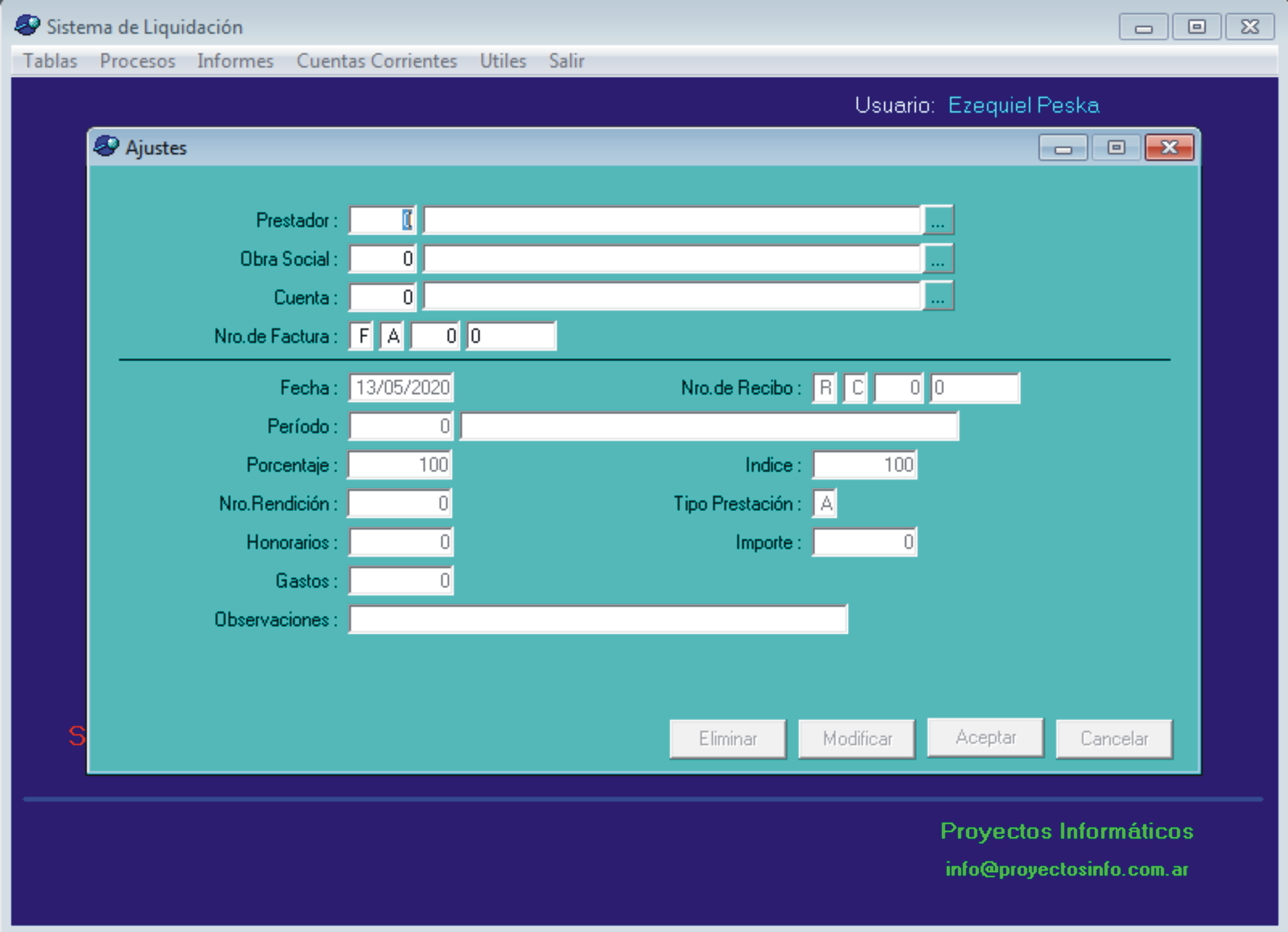Click the user name Ezequiel Peska
Image resolution: width=1288 pixels, height=932 pixels.
point(1023,105)
